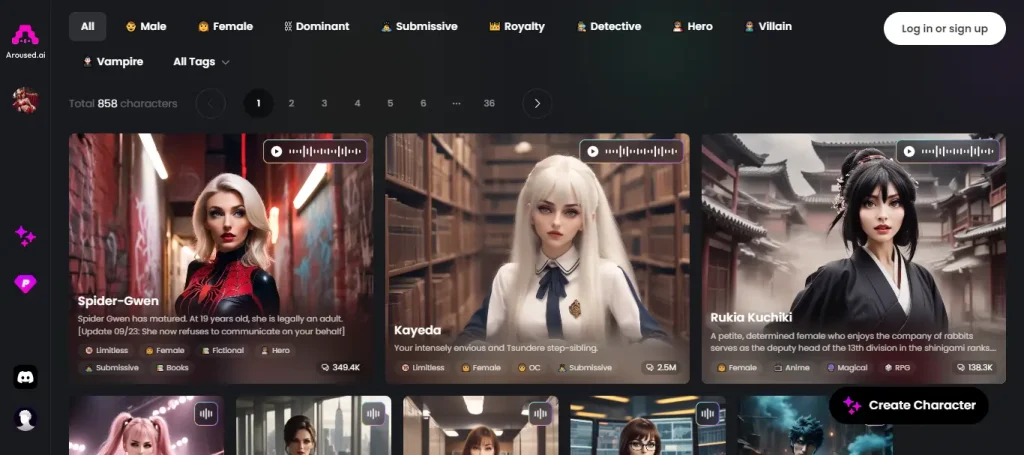Jump to last page 36

[489, 103]
